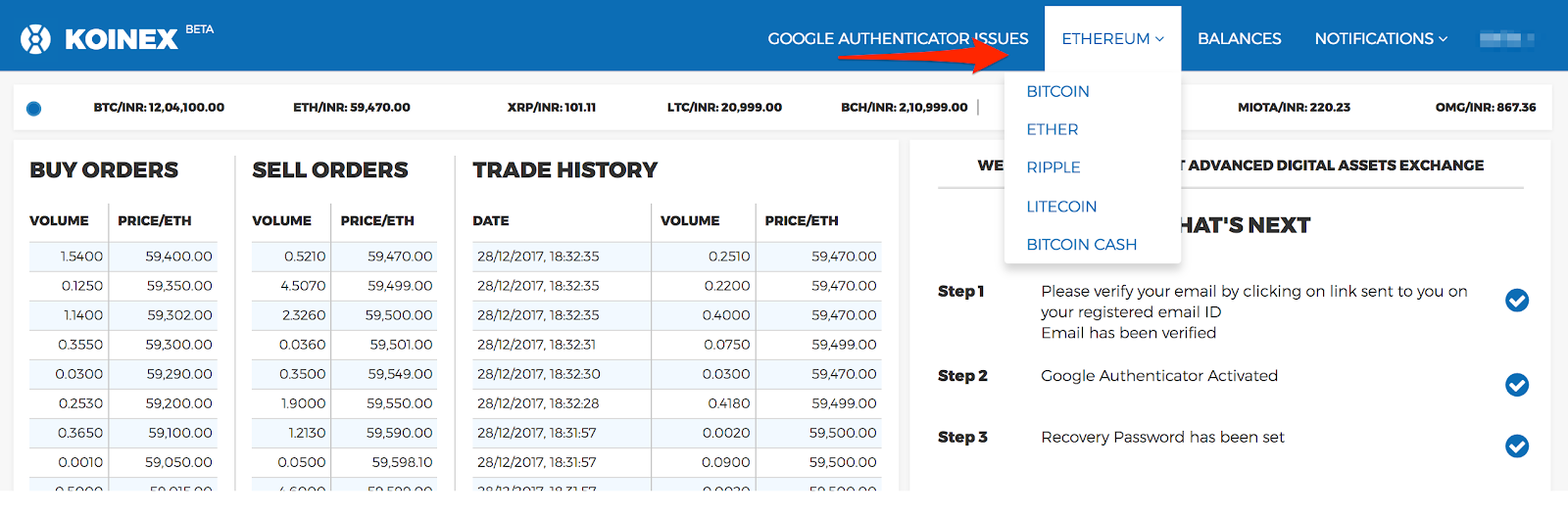Select Bitcoin Cash from currency menu
This screenshot has width=1568, height=516.
(x=1082, y=245)
